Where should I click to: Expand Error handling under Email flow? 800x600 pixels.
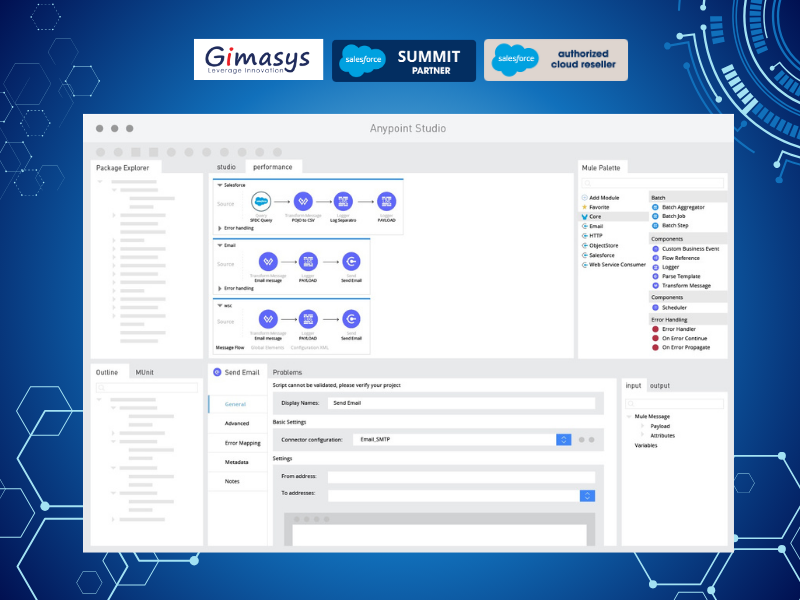point(220,288)
